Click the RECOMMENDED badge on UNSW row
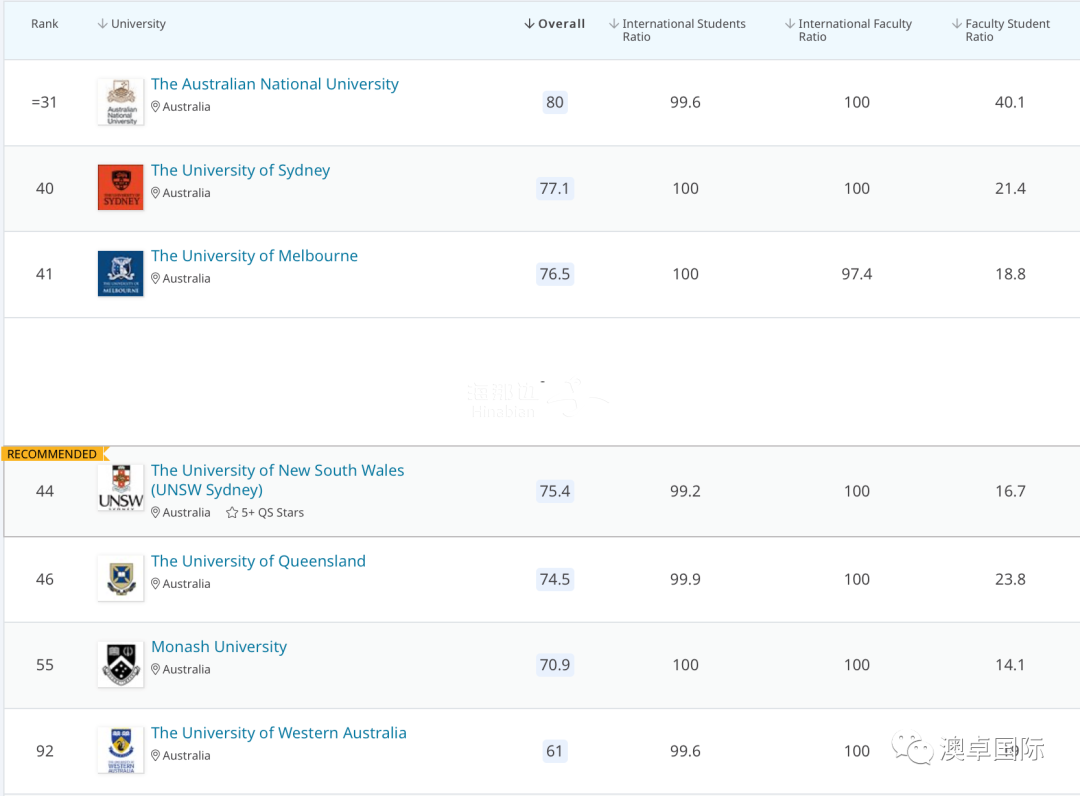1080x796 pixels. pos(54,454)
